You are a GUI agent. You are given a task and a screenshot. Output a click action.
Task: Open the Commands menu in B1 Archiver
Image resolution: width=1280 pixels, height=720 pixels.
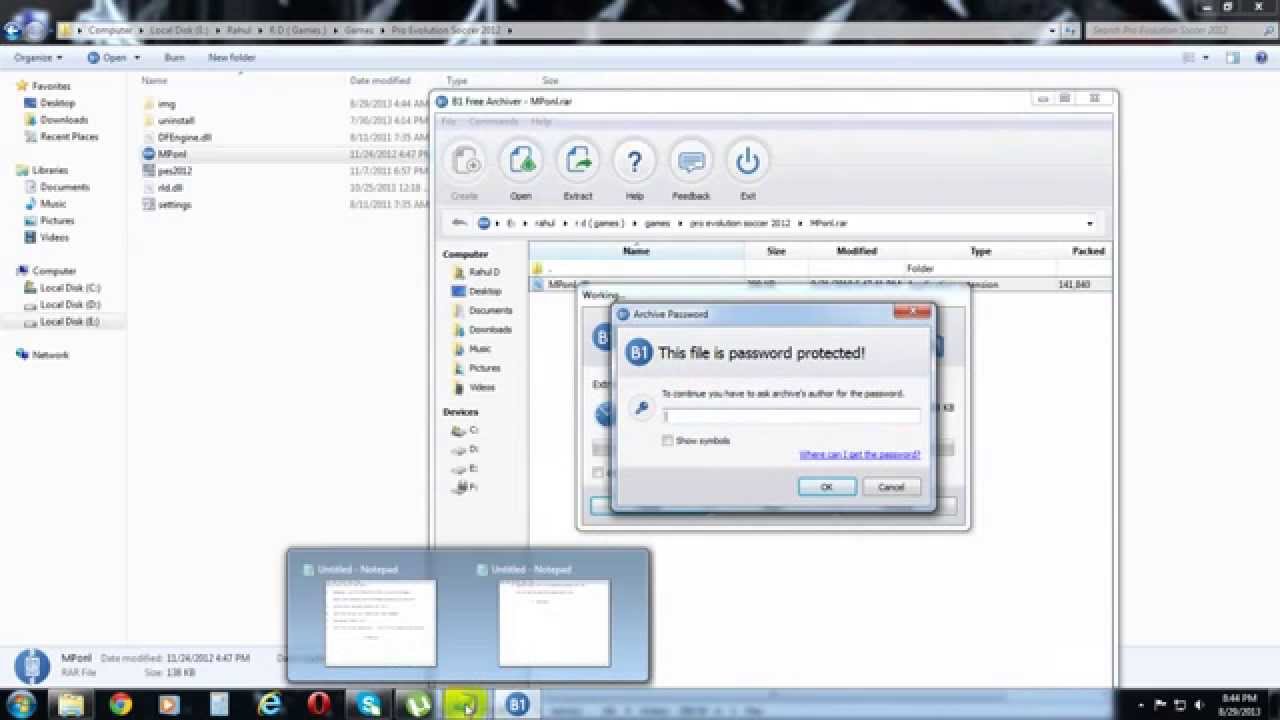point(493,122)
